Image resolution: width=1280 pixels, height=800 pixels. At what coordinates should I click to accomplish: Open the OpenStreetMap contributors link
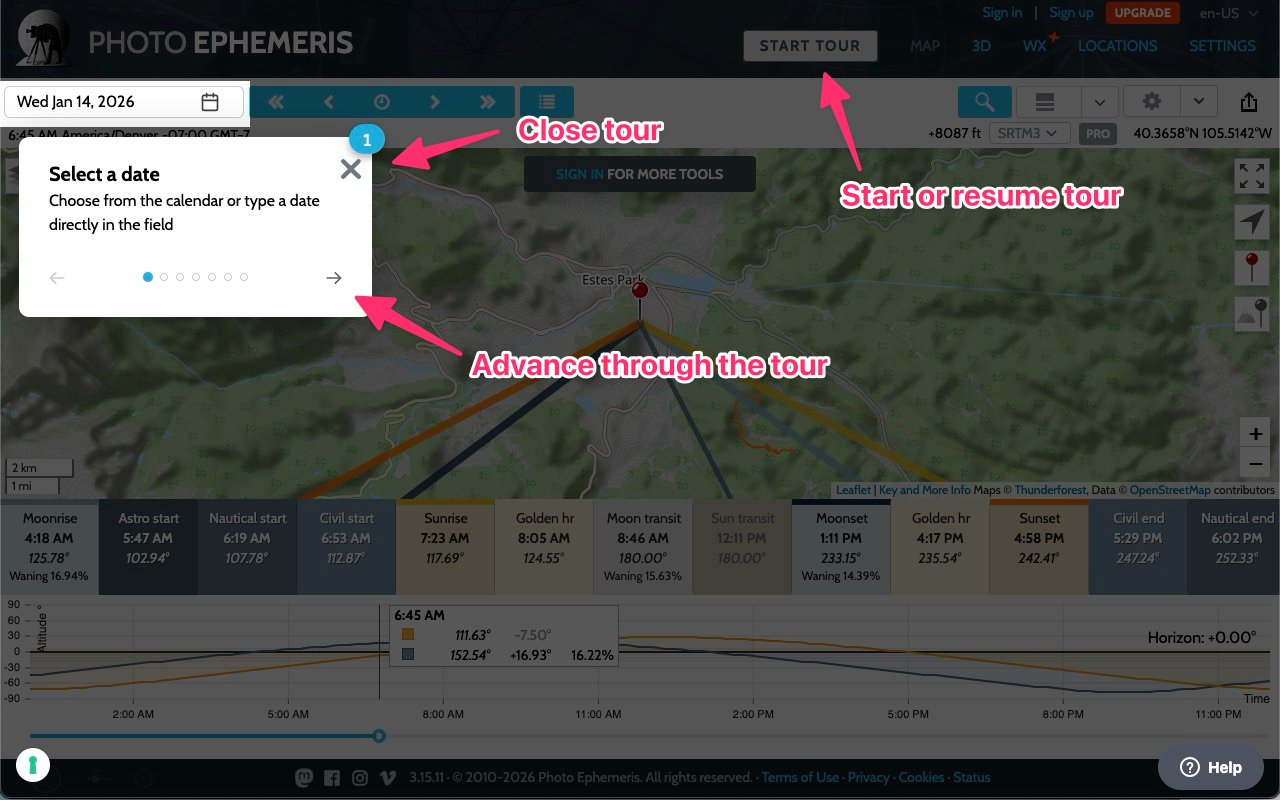click(1170, 490)
